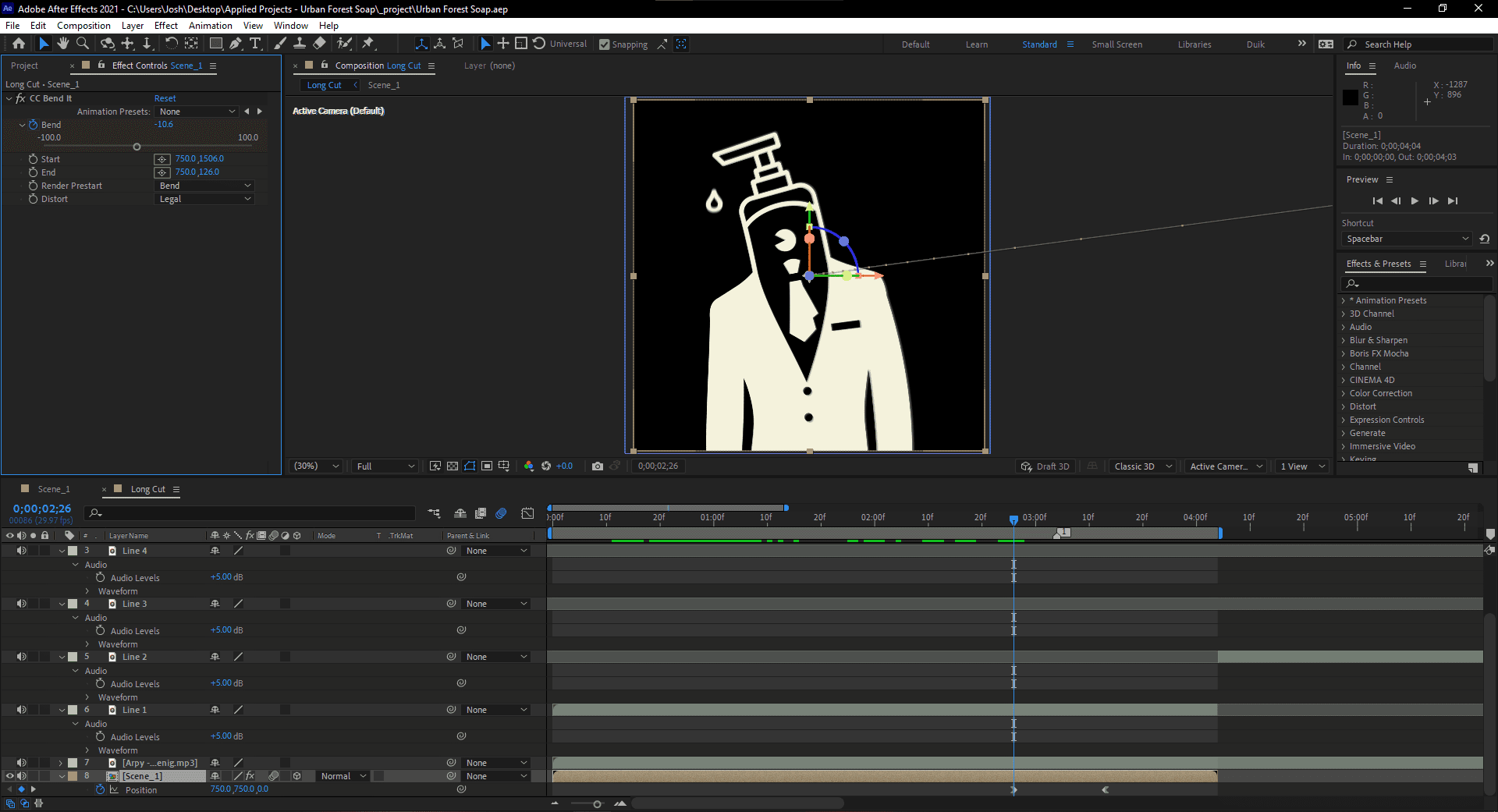Adjust the Bend slider handle
Image resolution: width=1498 pixels, height=812 pixels.
pos(137,147)
